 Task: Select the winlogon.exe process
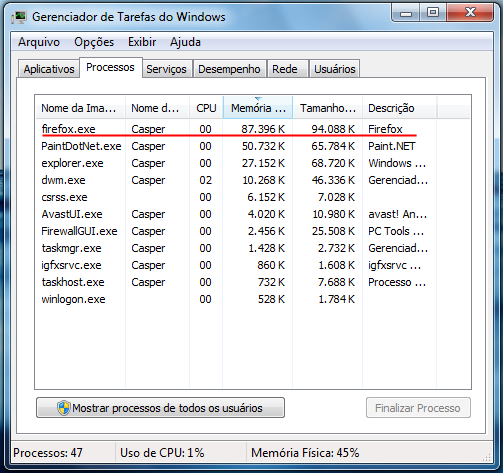click(253, 299)
